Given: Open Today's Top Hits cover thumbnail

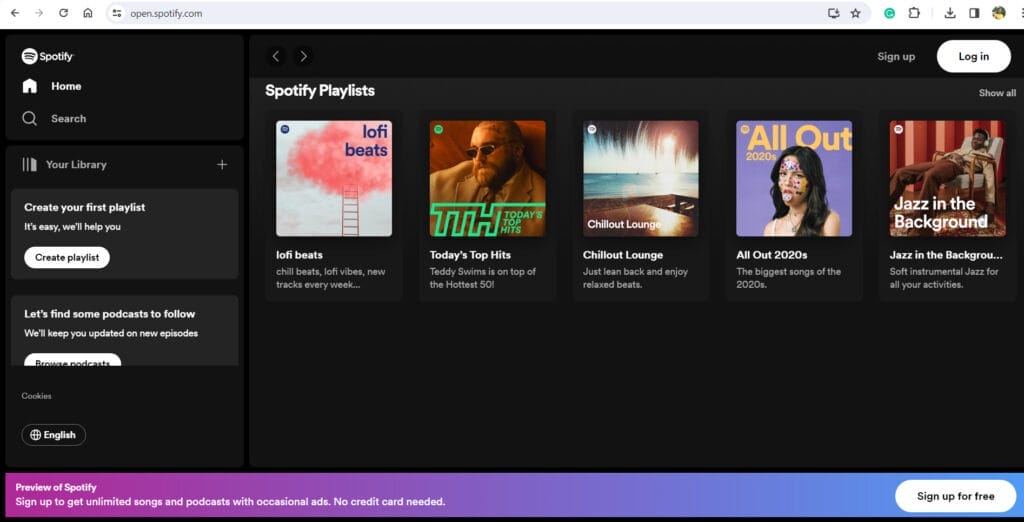Looking at the screenshot, I should (487, 178).
